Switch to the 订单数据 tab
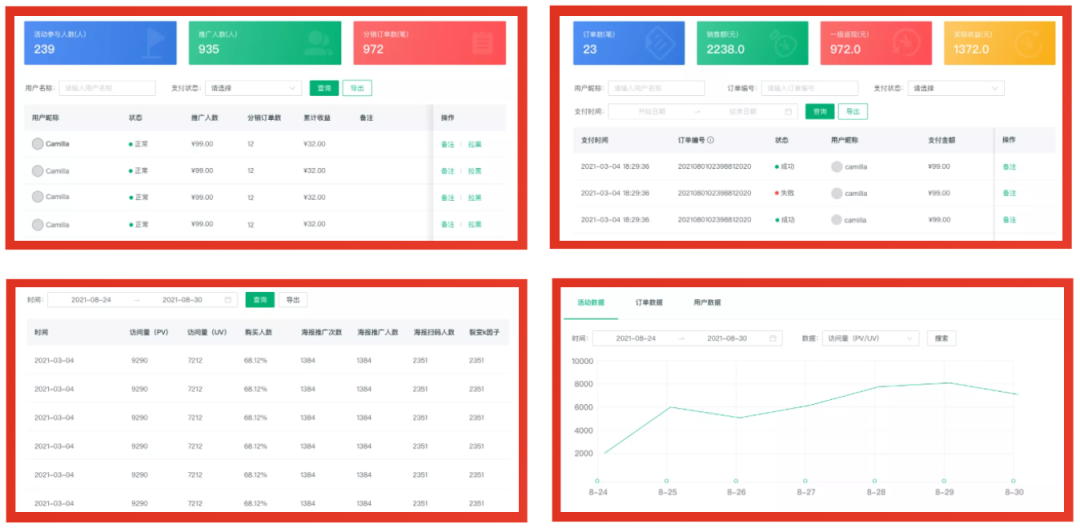Image resolution: width=1080 pixels, height=528 pixels. tap(649, 302)
